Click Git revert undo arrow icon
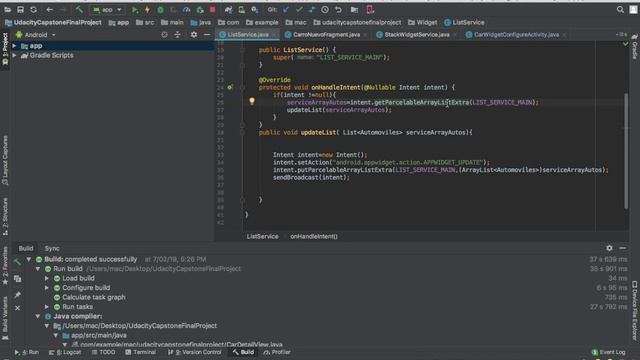 pos(338,10)
